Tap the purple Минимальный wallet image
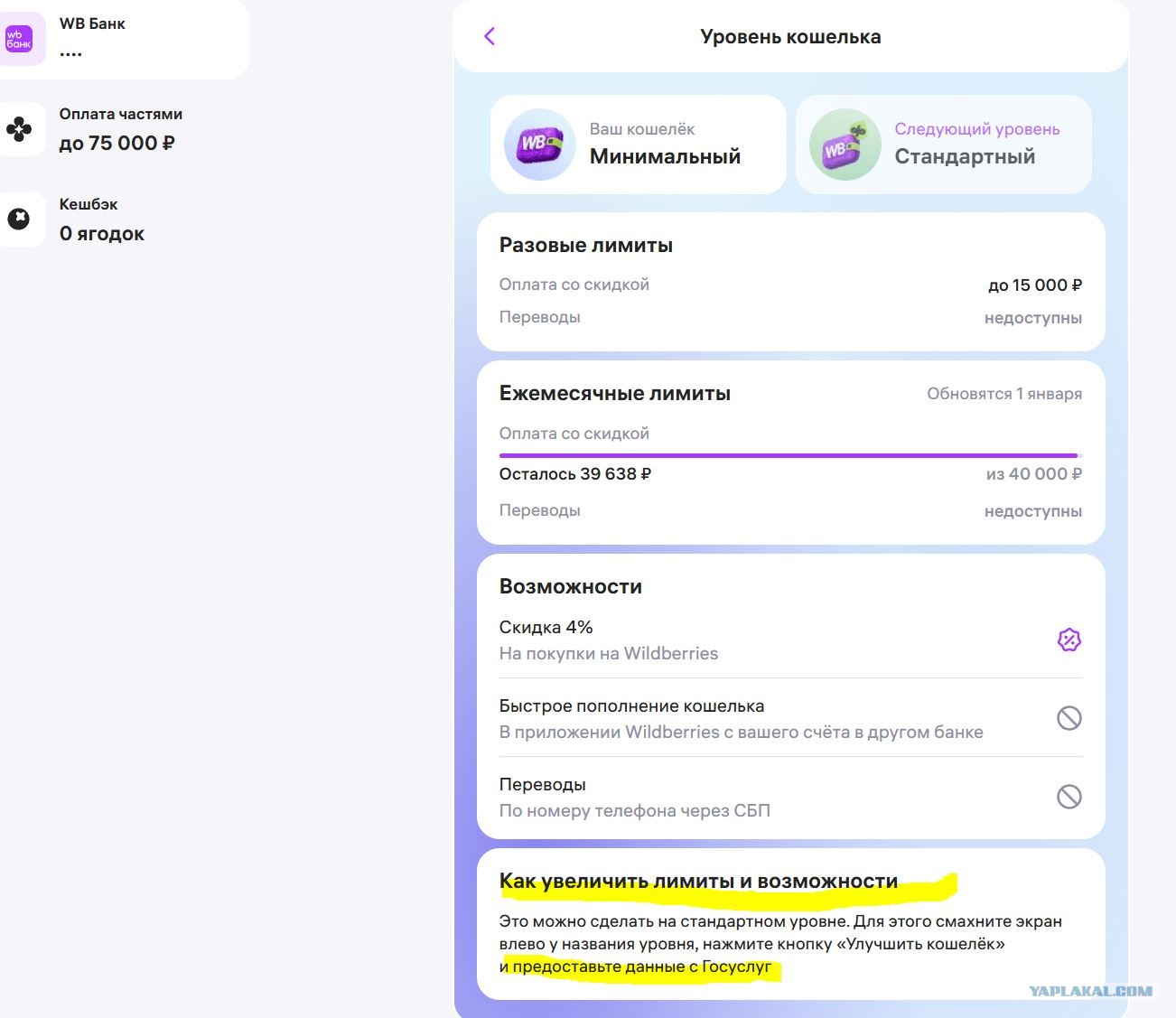 (x=540, y=145)
